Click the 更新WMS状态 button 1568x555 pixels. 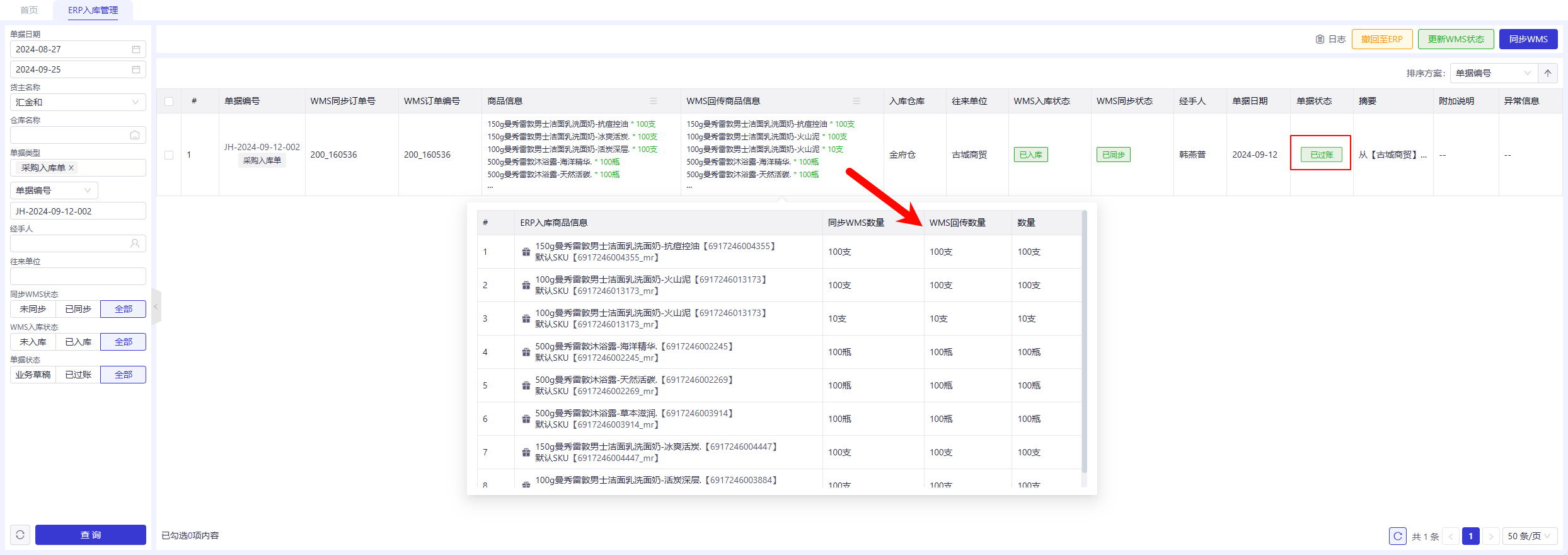(1456, 39)
